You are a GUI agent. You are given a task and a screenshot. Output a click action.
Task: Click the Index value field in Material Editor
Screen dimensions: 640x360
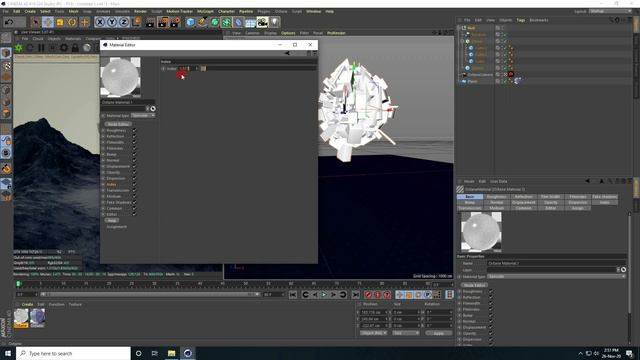click(x=186, y=68)
